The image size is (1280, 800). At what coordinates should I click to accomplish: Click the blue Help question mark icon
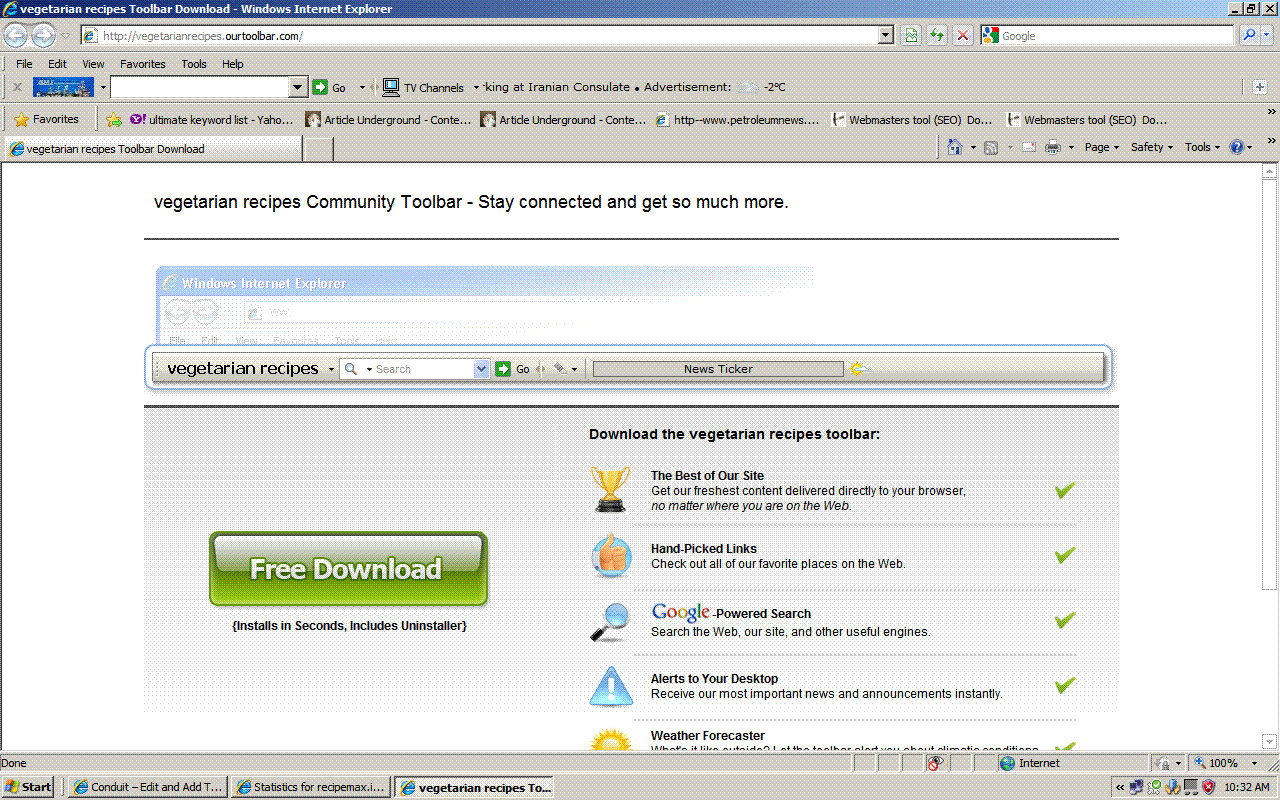[x=1237, y=147]
